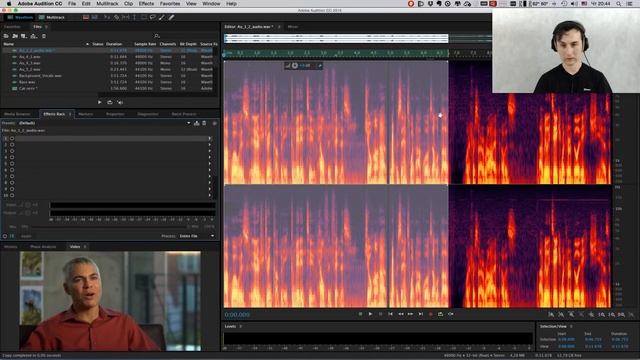Viewport: 640px width, 360px height.
Task: Select the Razor tool in toolbar
Action: (117, 18)
